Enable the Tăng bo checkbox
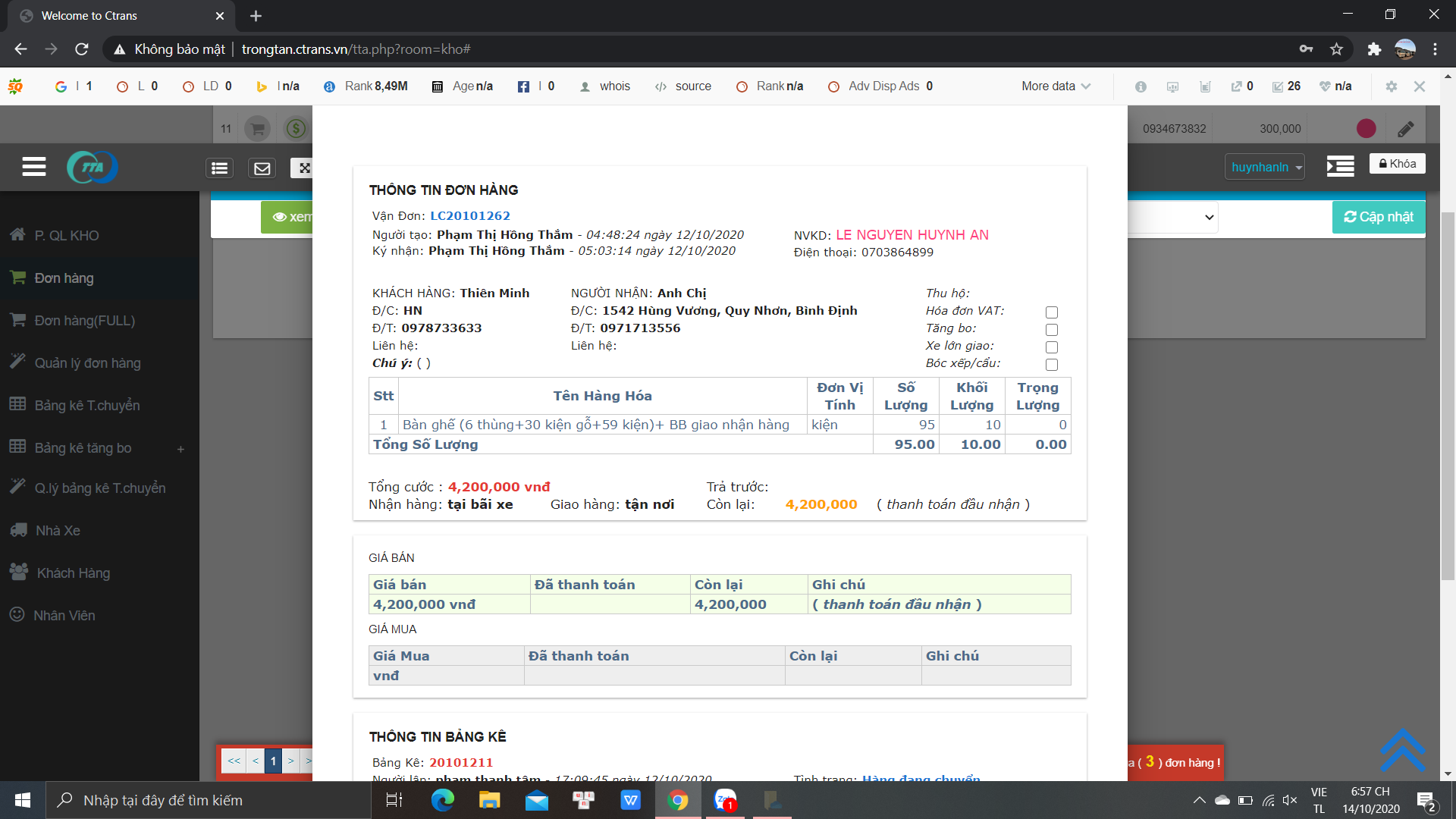Screen dimensions: 1456x819 point(1051,330)
